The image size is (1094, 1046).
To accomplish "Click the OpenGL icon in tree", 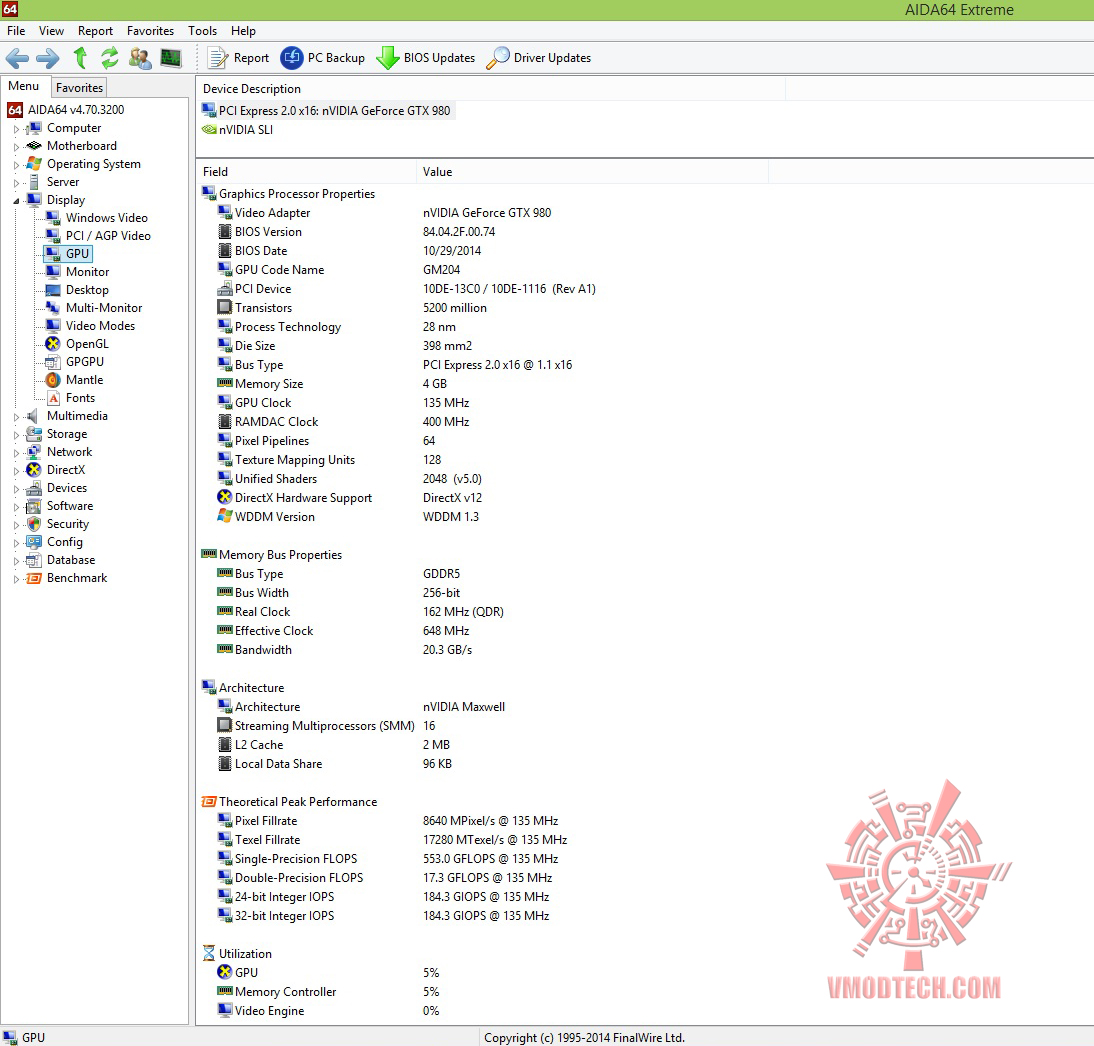I will [x=53, y=343].
